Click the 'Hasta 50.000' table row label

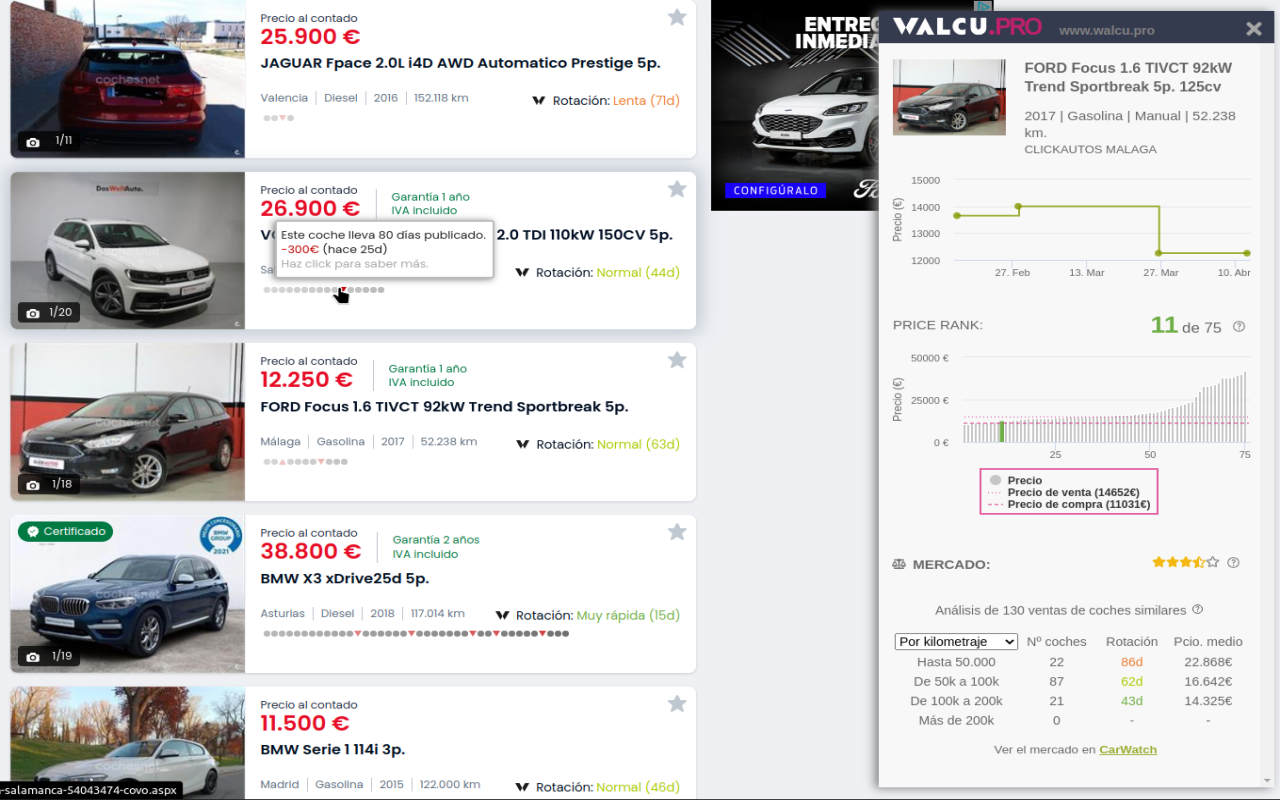pos(956,662)
